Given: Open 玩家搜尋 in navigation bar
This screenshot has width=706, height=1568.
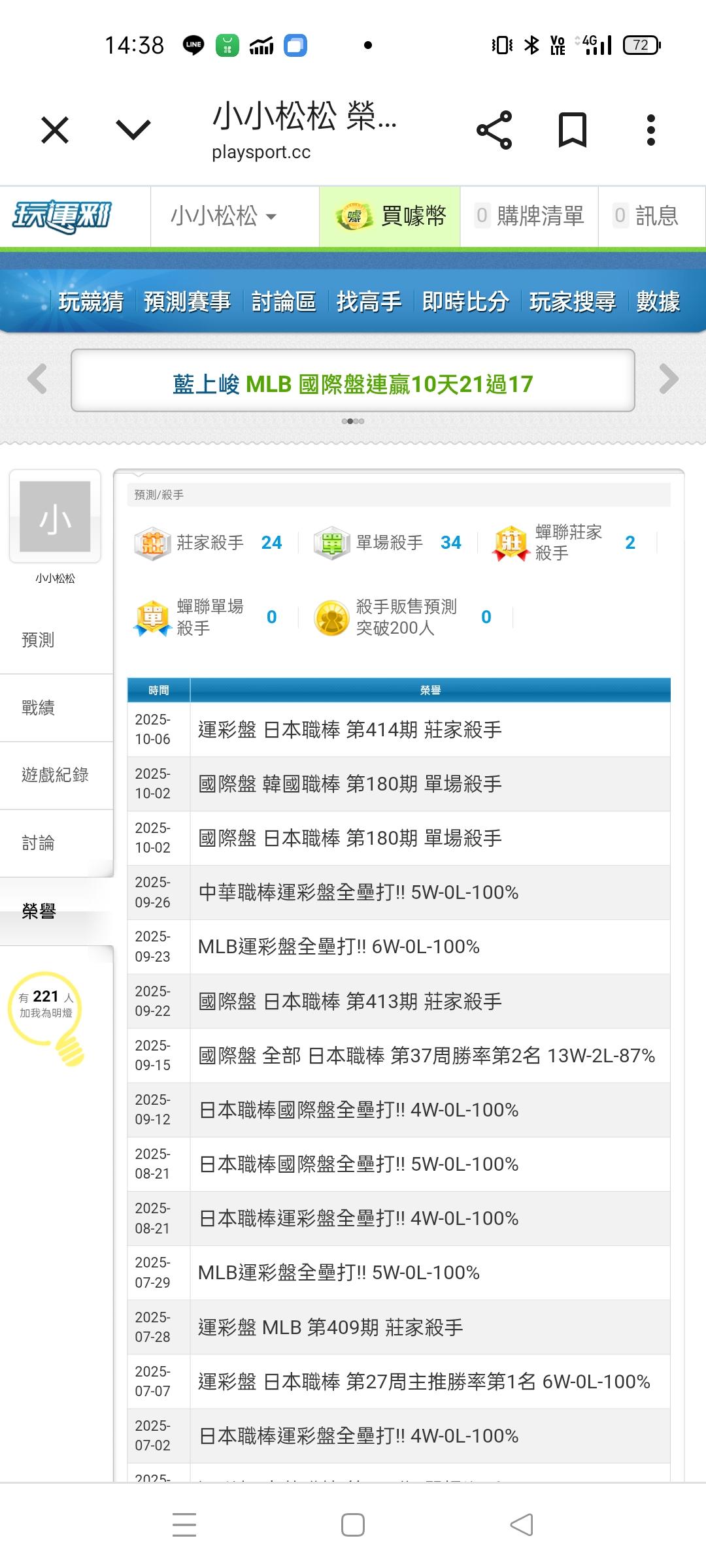Looking at the screenshot, I should 573,301.
